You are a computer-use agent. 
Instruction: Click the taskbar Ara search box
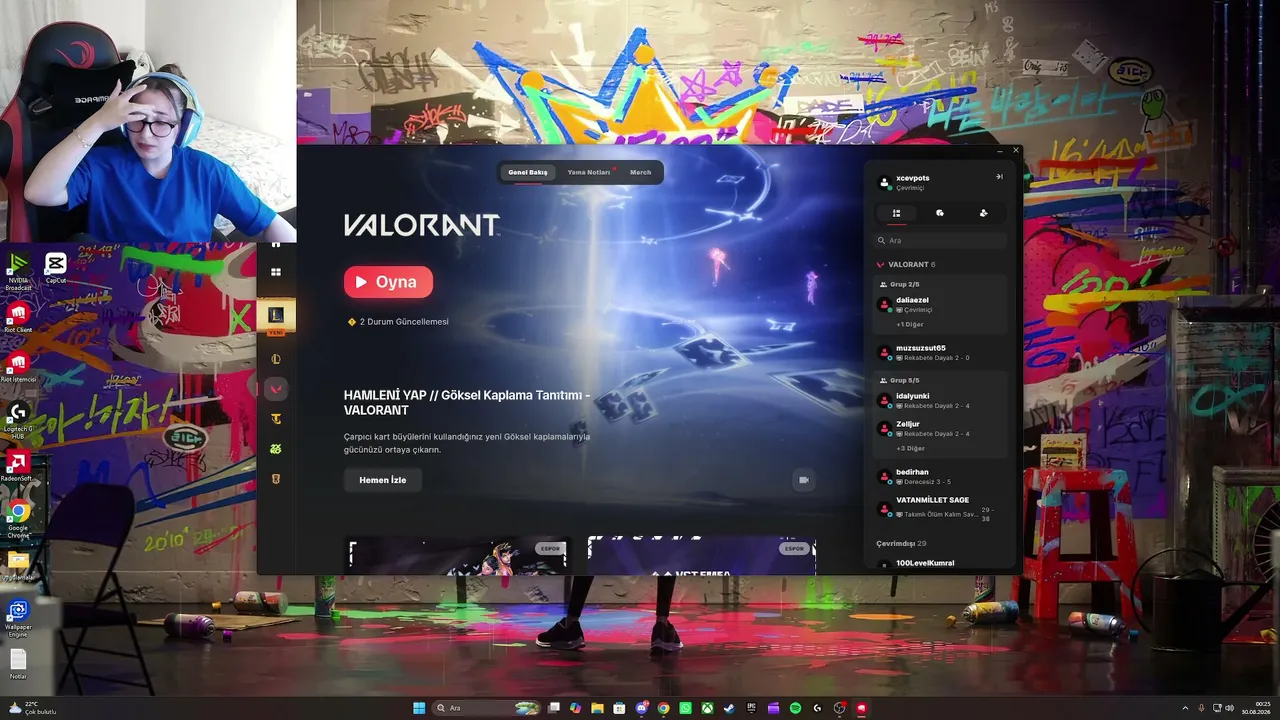tap(487, 708)
